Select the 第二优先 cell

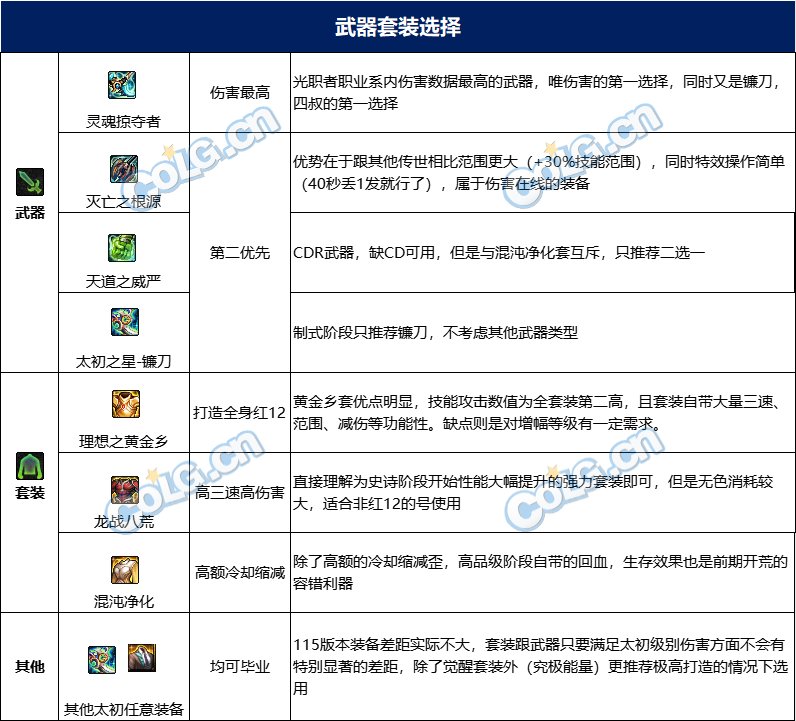click(239, 253)
